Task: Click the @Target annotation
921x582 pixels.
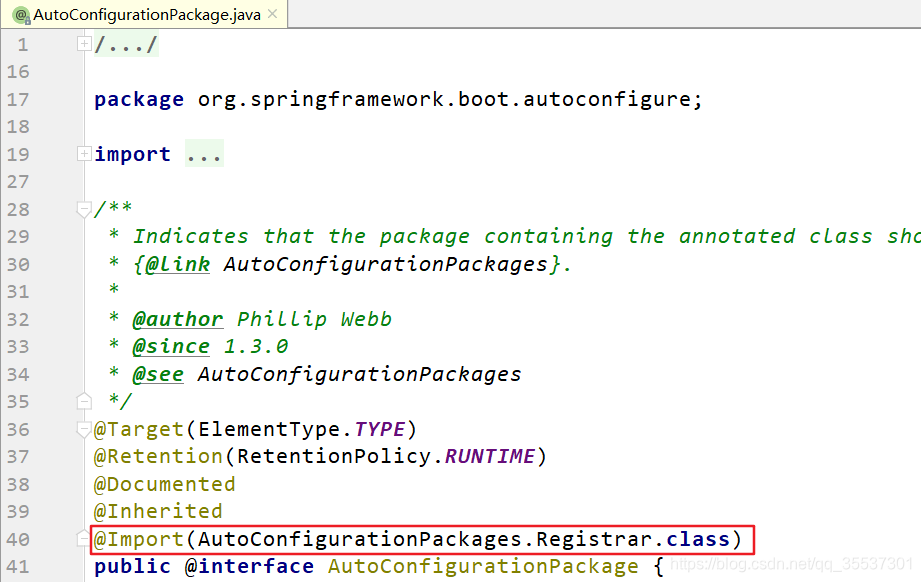Action: coord(139,429)
